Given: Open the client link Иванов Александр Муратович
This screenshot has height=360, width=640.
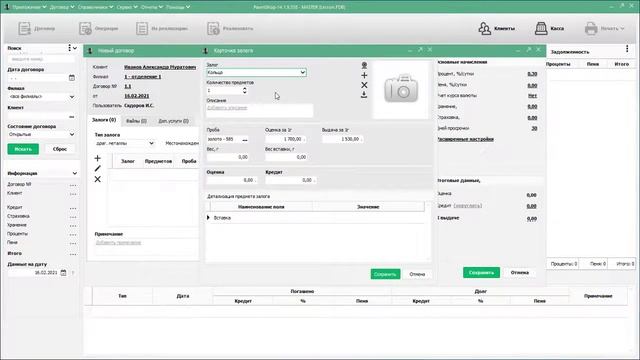Looking at the screenshot, I should pyautogui.click(x=160, y=67).
